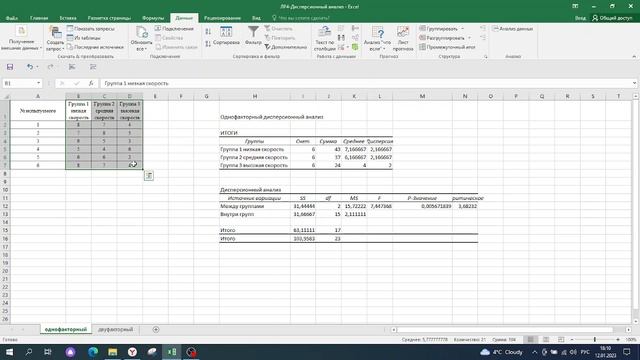This screenshot has width=640, height=360.
Task: Click Лист прогноза icon
Action: (403, 31)
